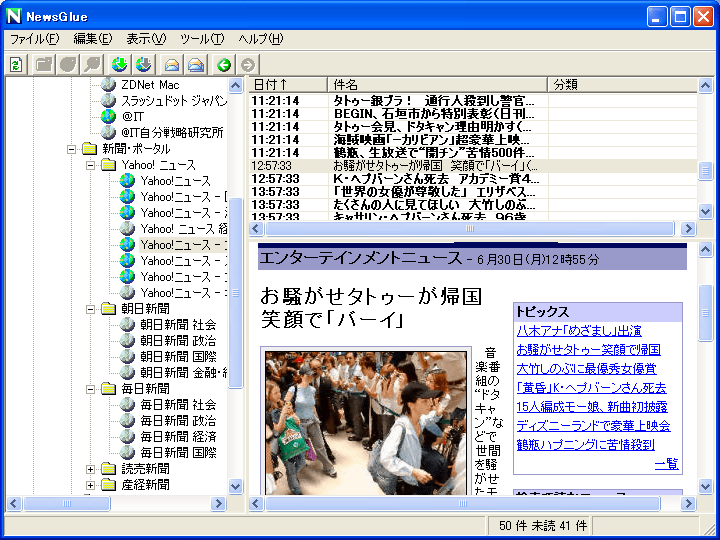Click the channel tree scroll-up arrow

pos(236,85)
